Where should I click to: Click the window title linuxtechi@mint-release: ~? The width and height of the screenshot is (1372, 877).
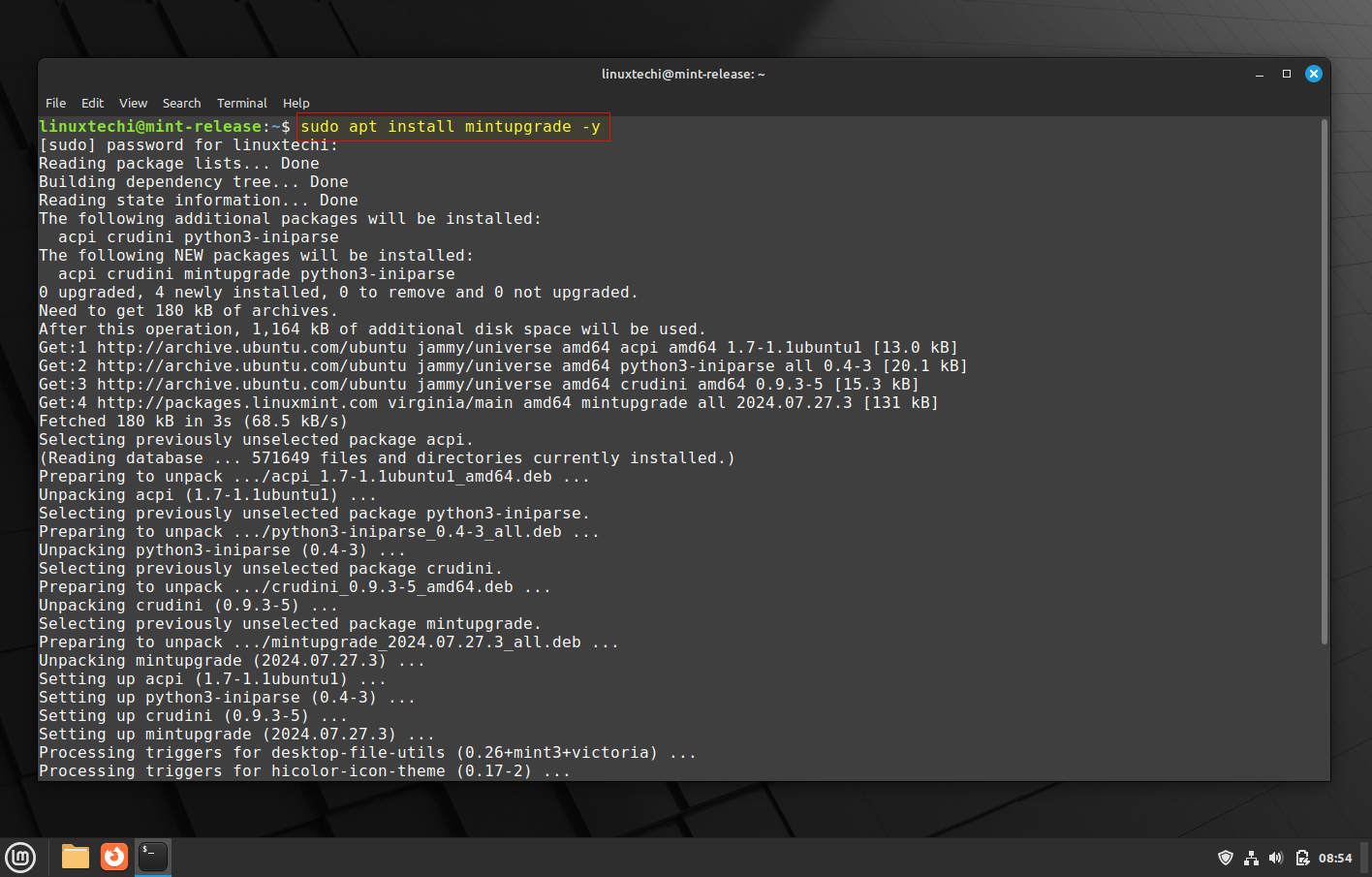[683, 74]
